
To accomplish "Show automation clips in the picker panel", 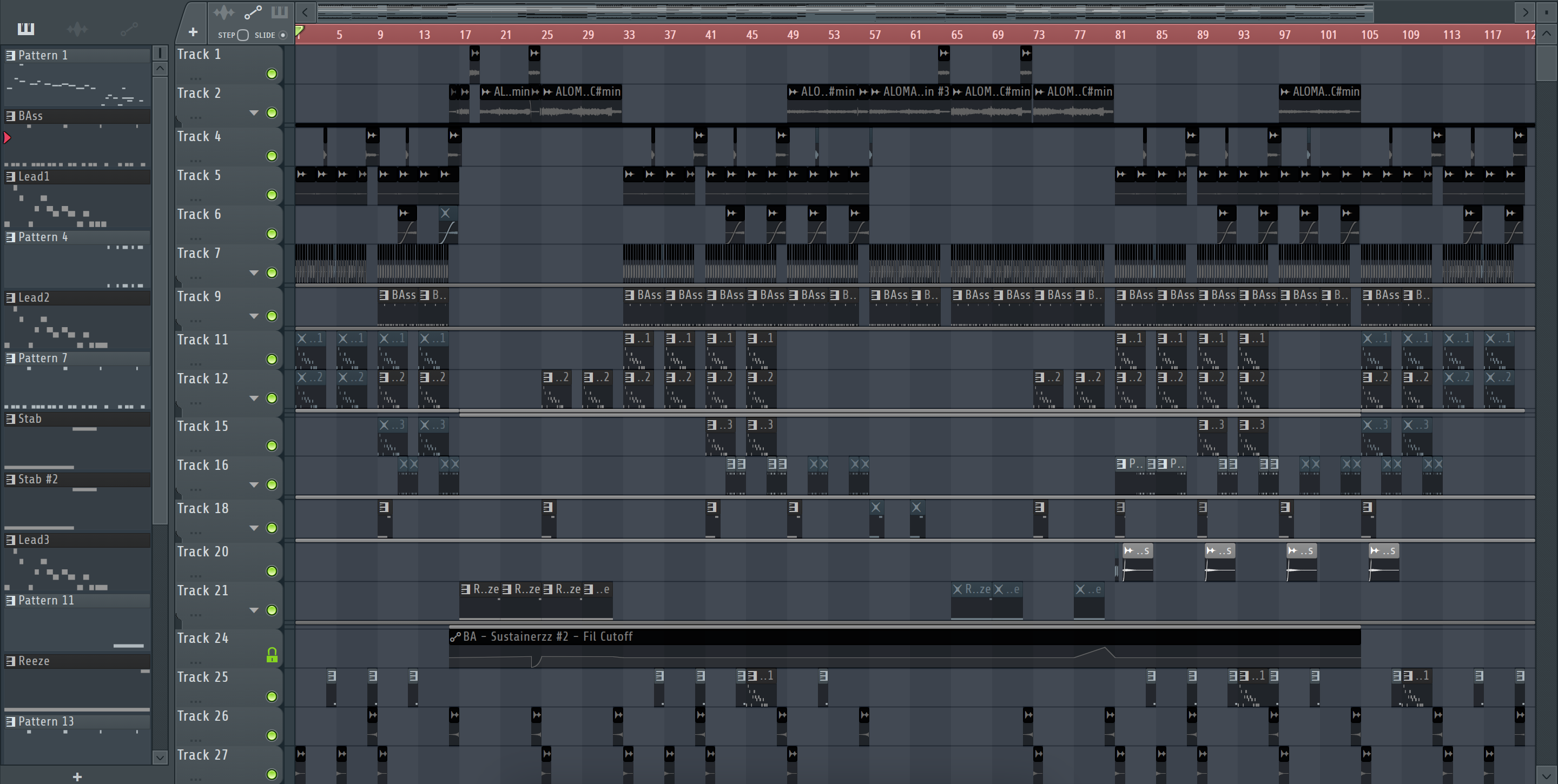I will 129,29.
